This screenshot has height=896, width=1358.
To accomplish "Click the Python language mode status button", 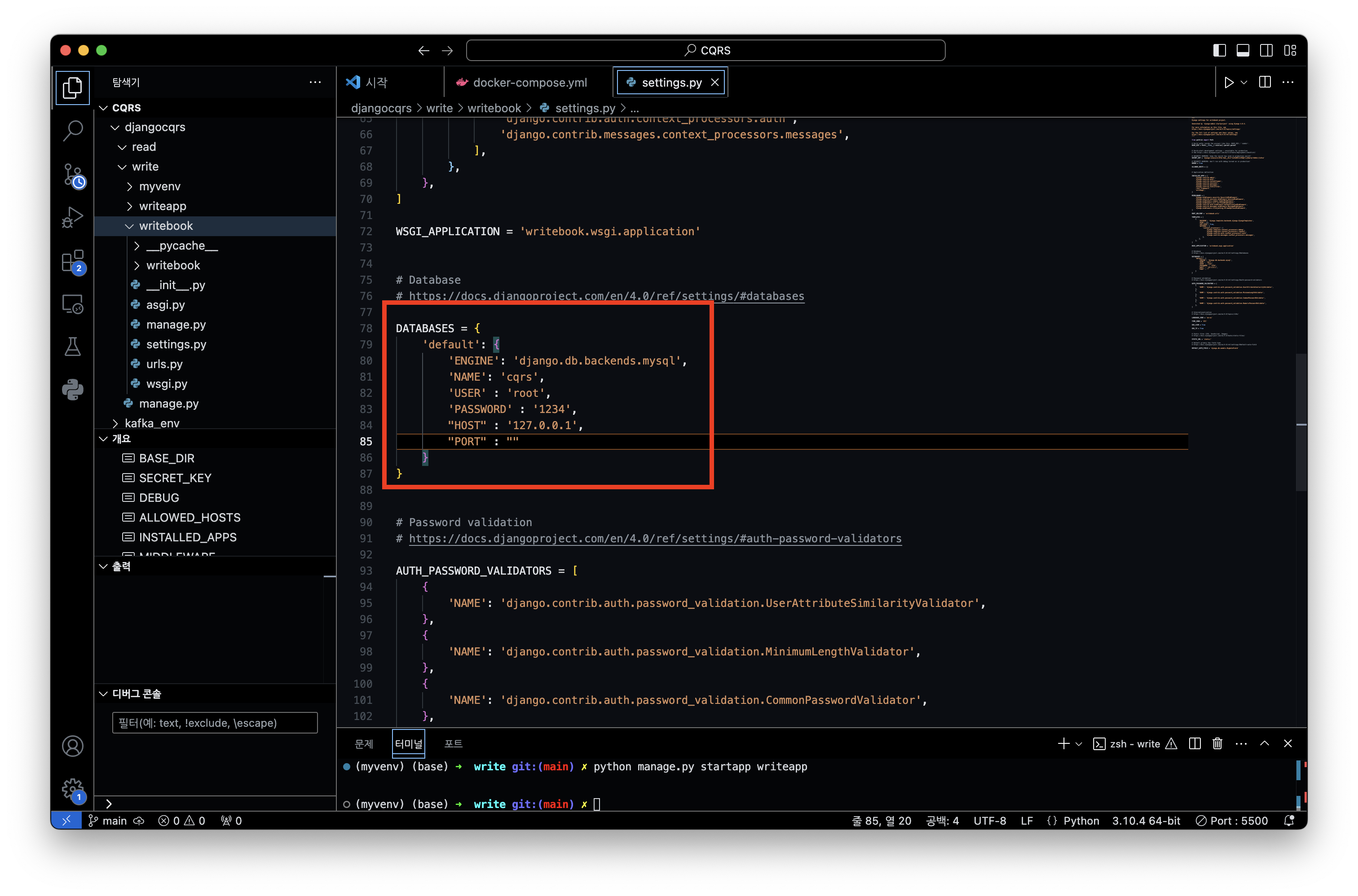I will (x=1080, y=821).
